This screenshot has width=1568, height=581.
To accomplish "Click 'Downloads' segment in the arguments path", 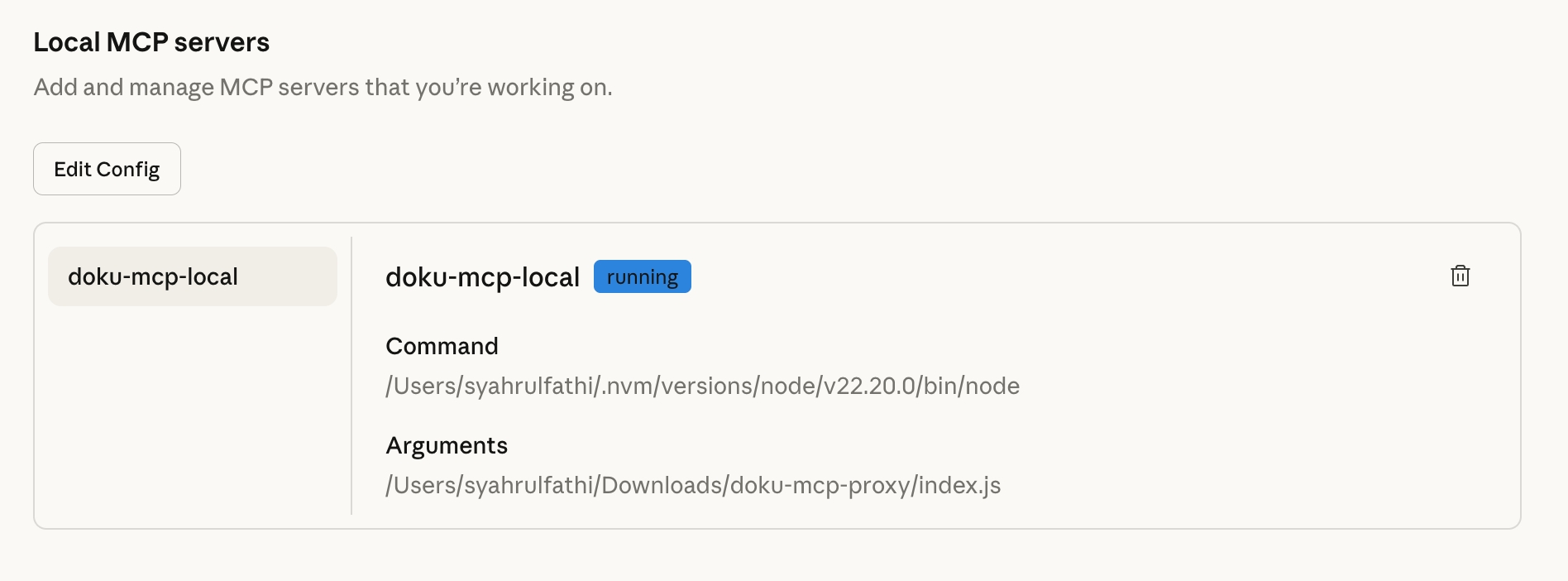I will tap(662, 485).
